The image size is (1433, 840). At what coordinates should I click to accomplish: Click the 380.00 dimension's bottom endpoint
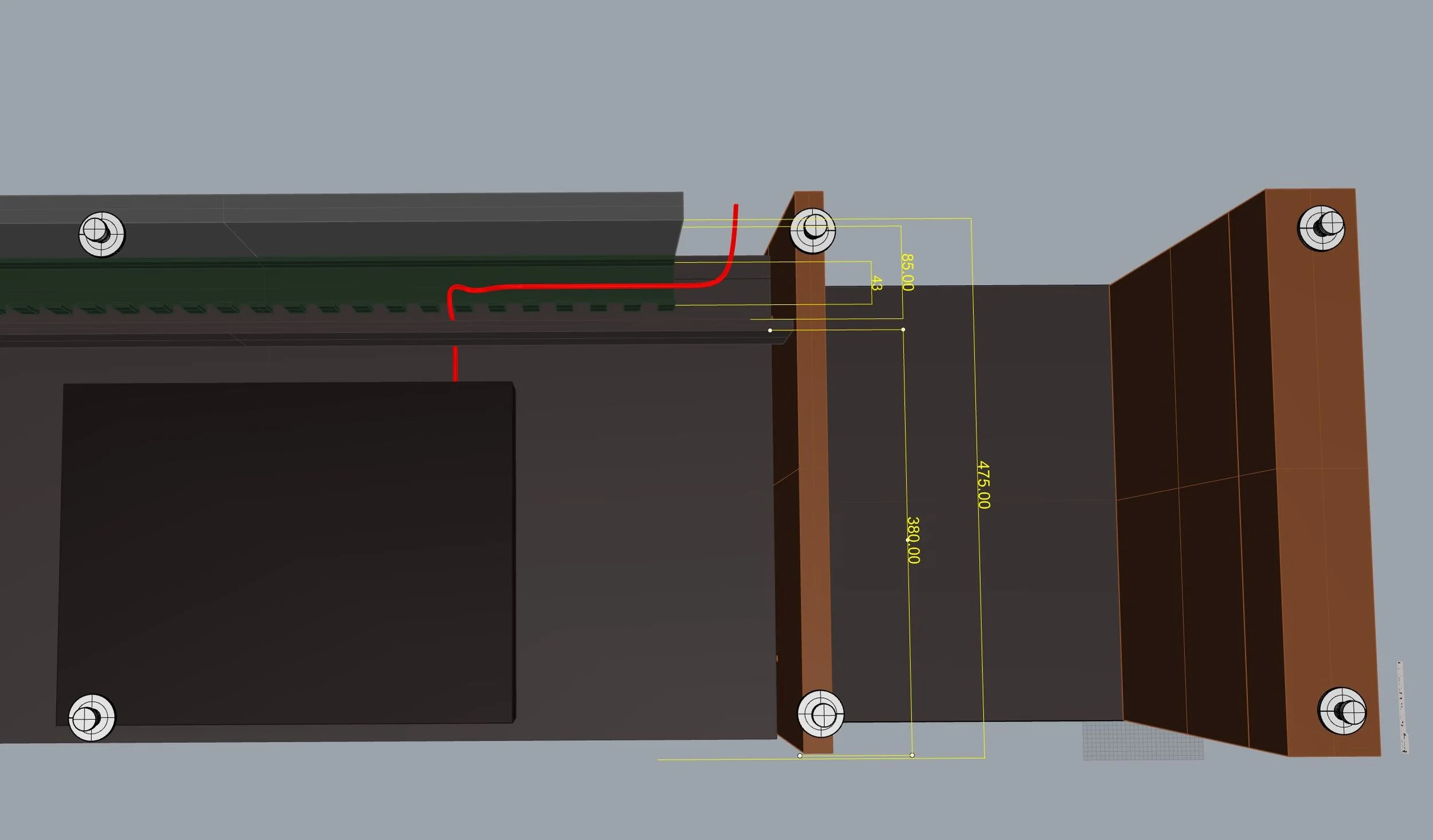click(x=912, y=755)
